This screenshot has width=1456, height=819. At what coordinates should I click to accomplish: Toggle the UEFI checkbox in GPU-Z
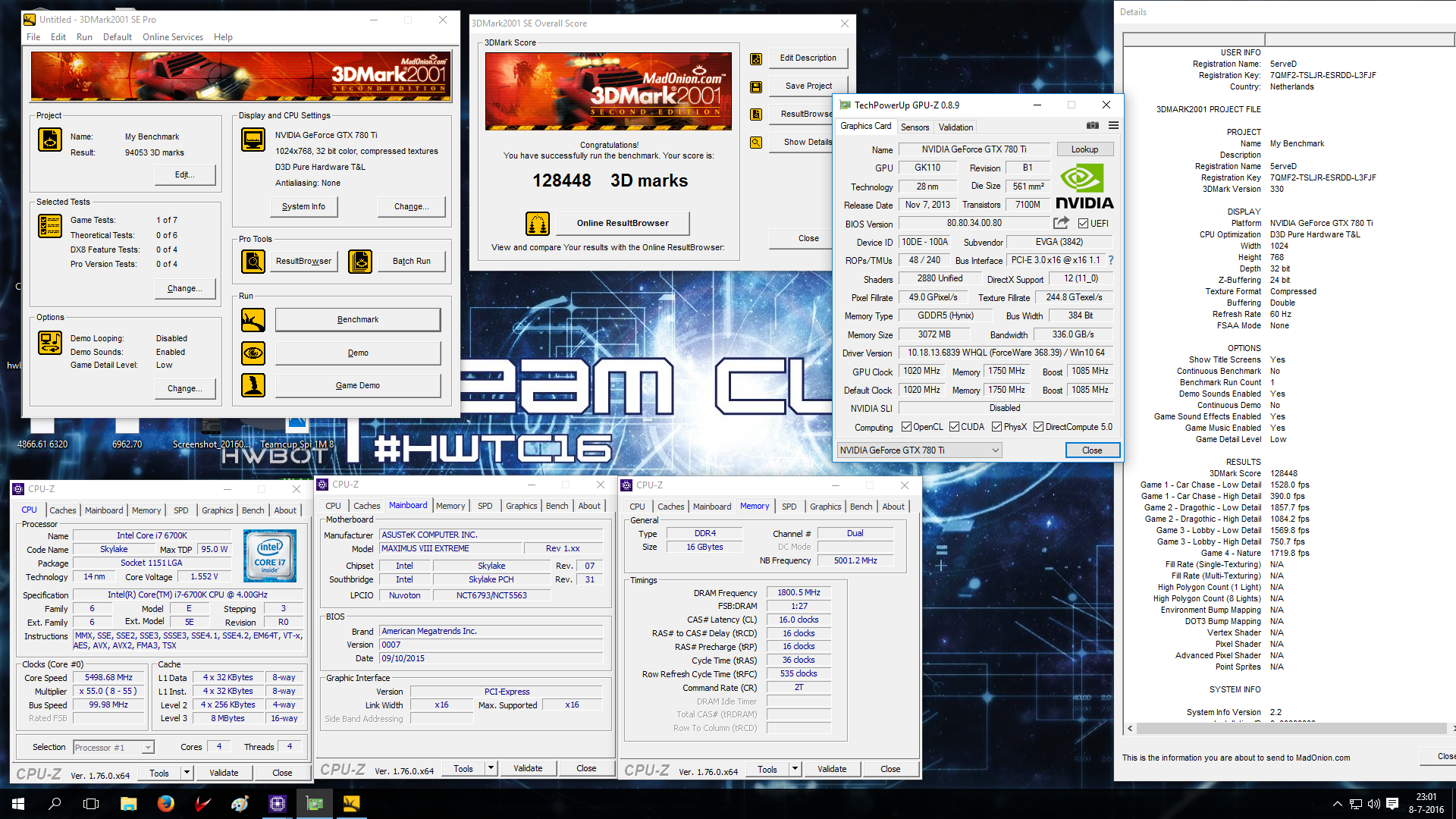1084,223
